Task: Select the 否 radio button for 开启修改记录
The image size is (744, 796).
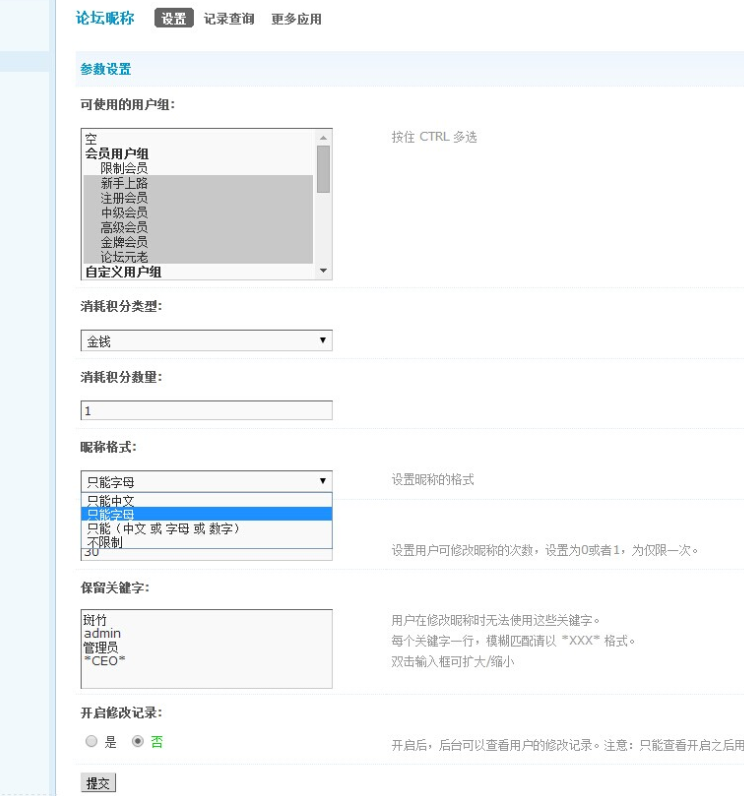Action: tap(138, 741)
